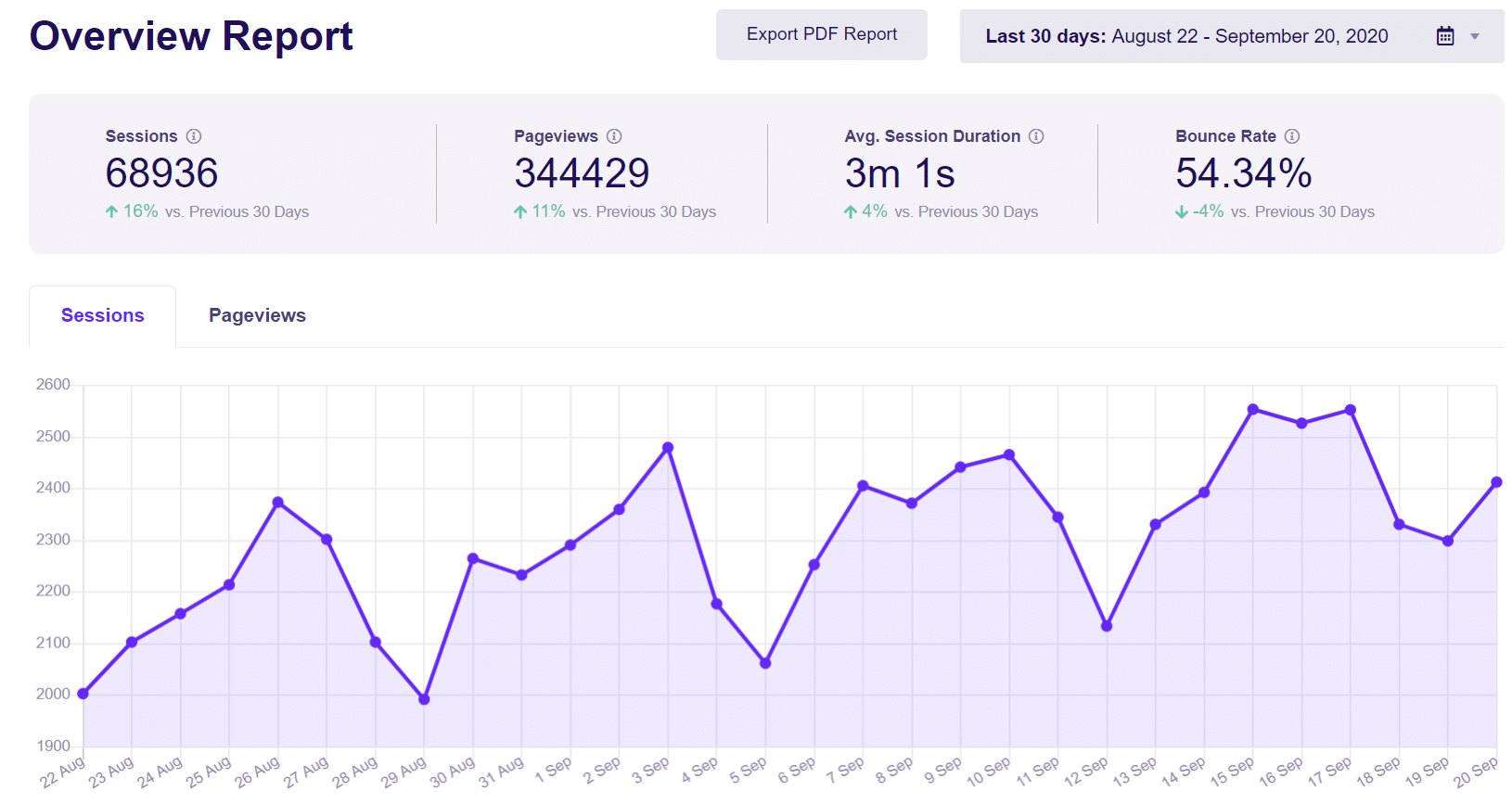Click the 20 Sep final data point
Screen dimensions: 1512x804
point(1496,482)
